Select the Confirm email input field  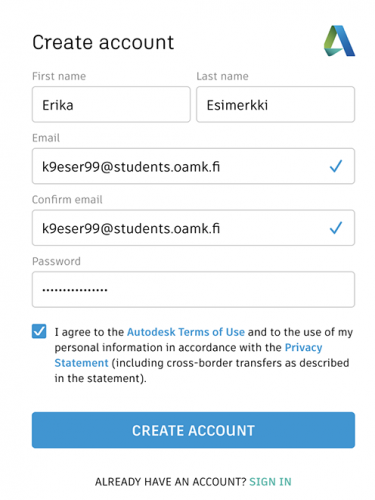click(x=193, y=228)
